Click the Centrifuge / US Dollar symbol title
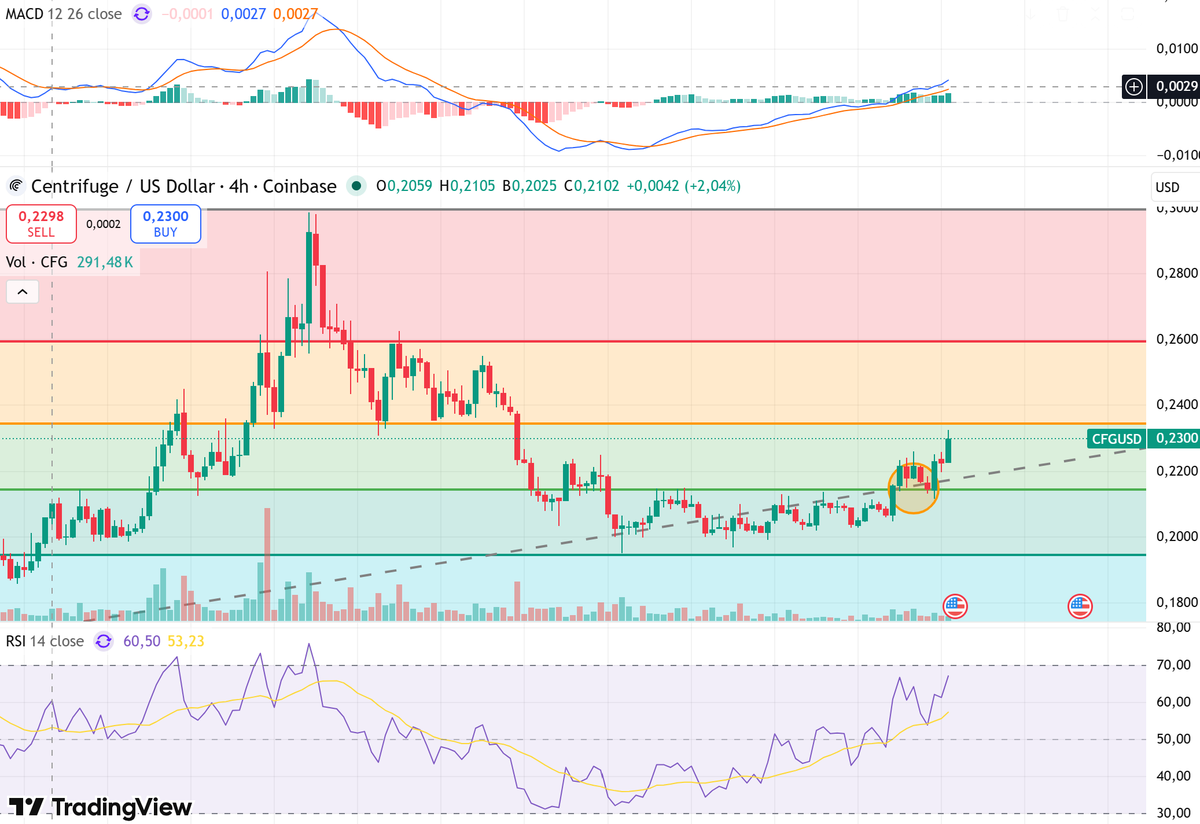1200x824 pixels. coord(182,186)
